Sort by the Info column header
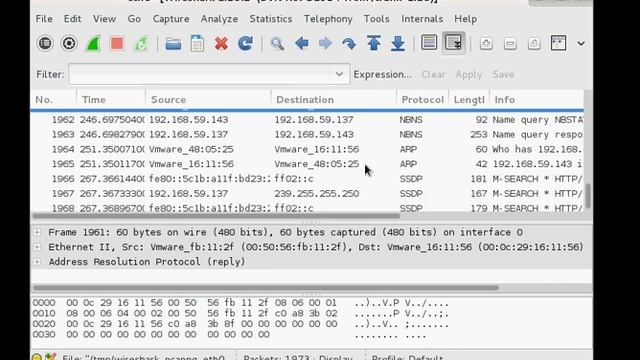640x360 pixels. [x=537, y=100]
